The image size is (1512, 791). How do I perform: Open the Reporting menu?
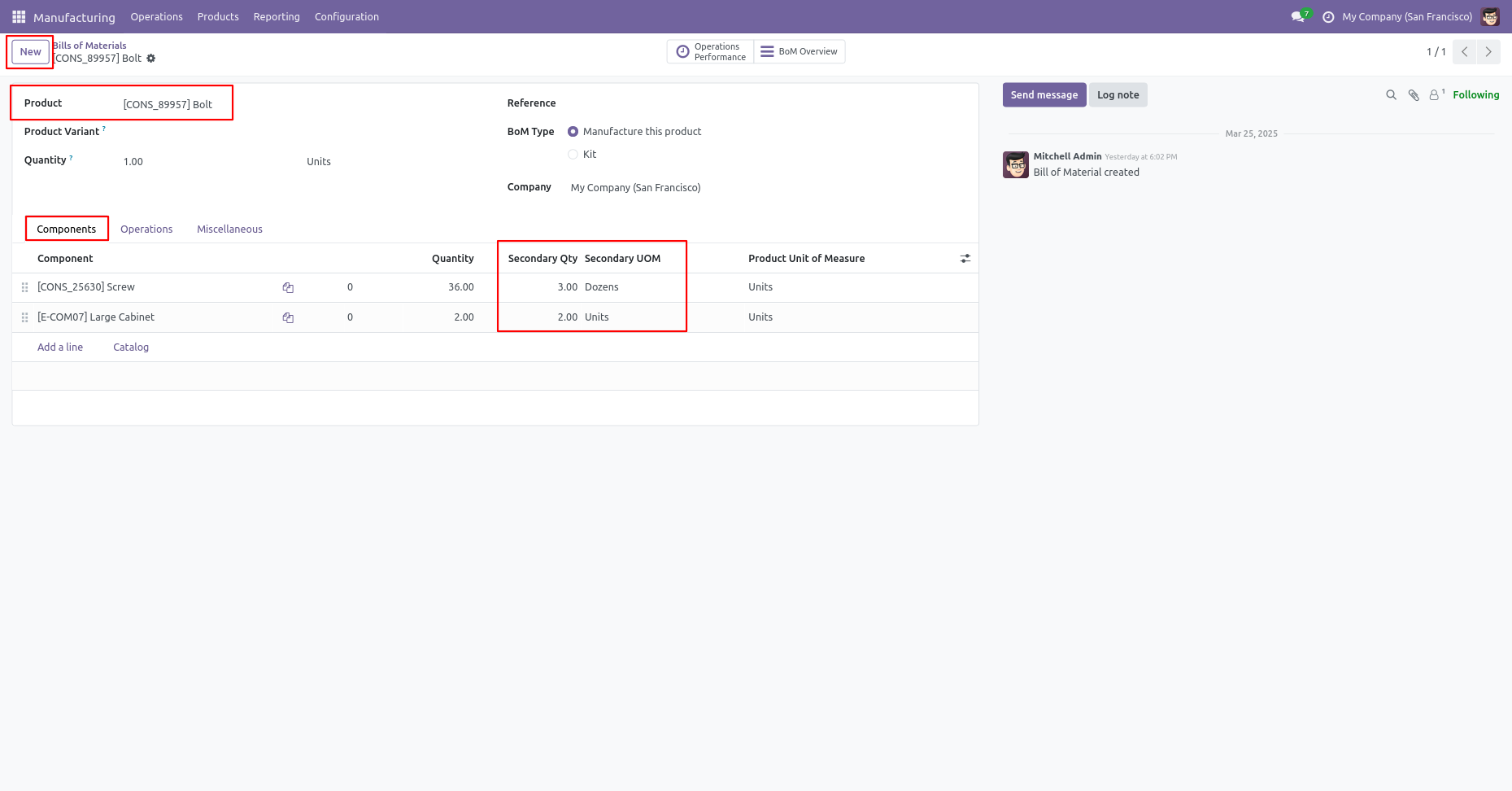277,16
